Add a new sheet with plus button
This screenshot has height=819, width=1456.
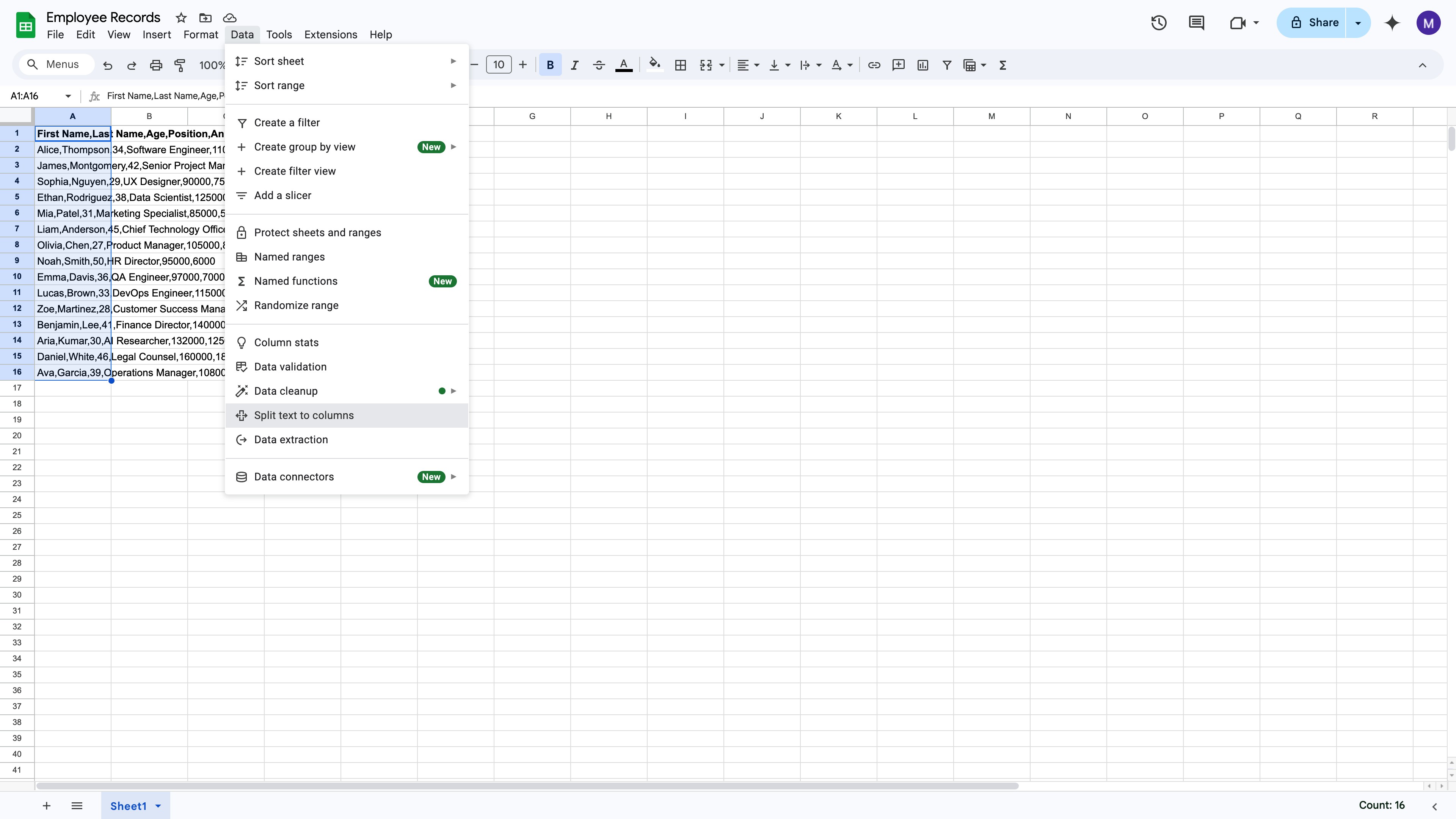[x=46, y=805]
